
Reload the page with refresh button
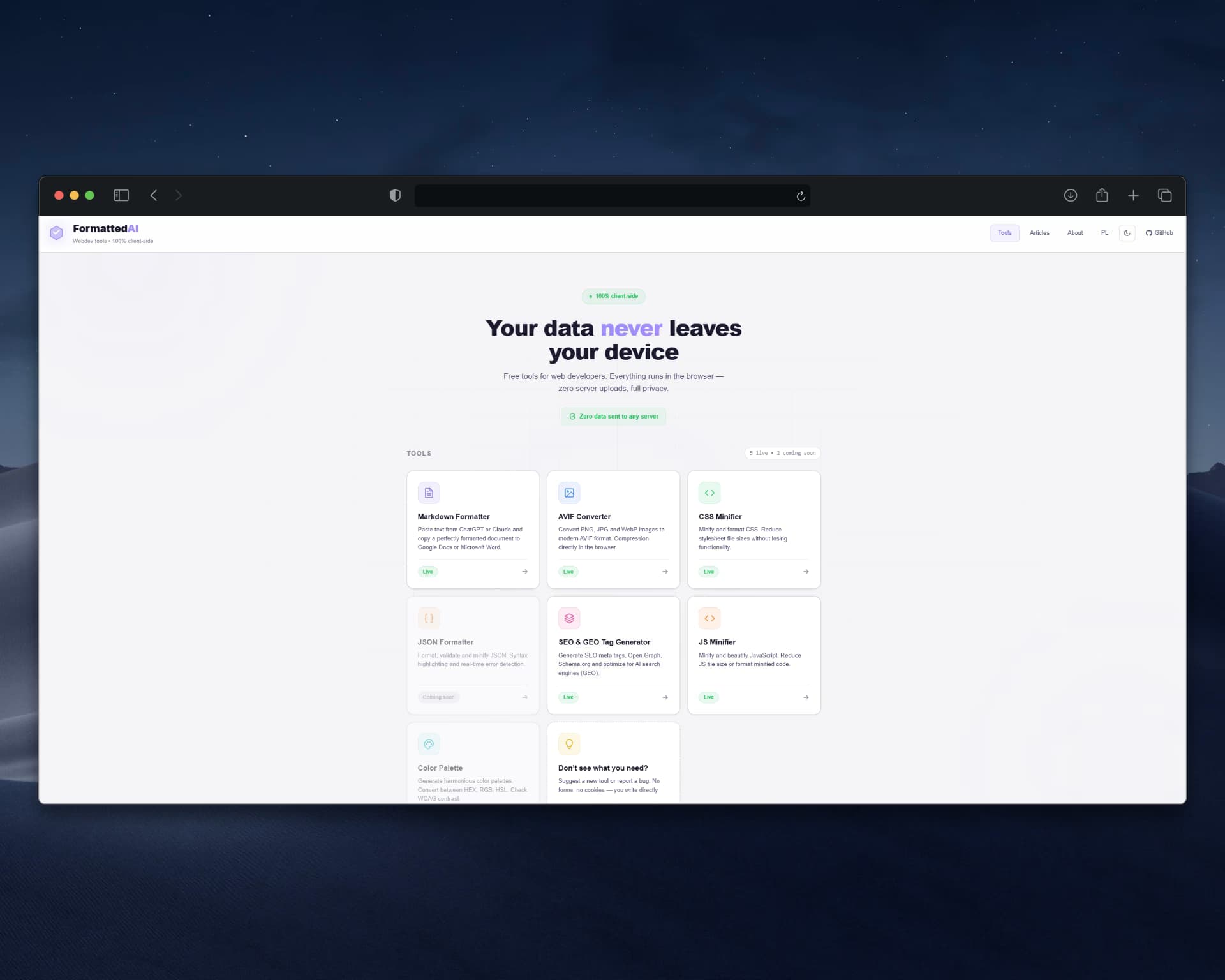(801, 196)
